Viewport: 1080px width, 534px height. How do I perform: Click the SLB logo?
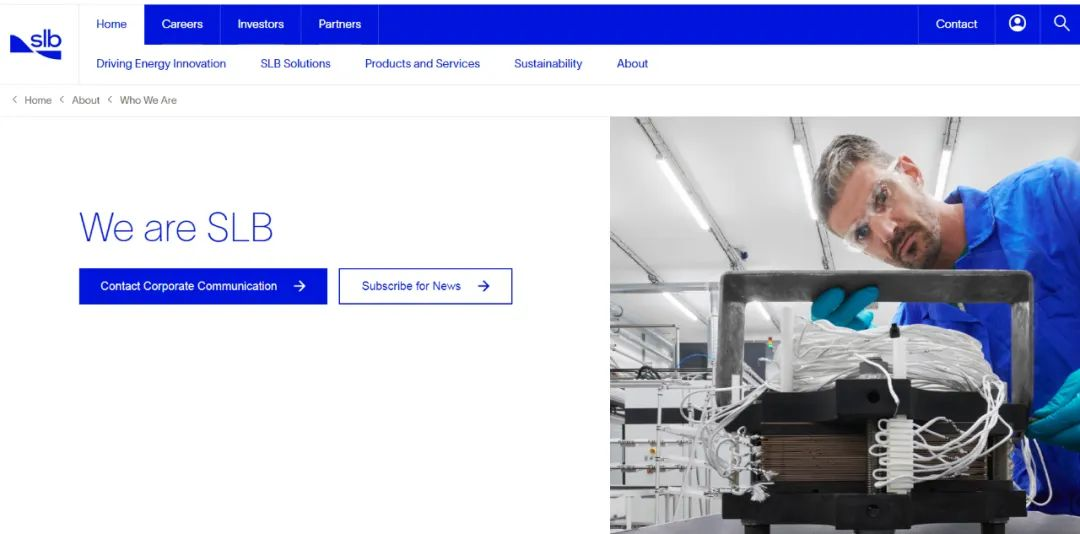[36, 44]
